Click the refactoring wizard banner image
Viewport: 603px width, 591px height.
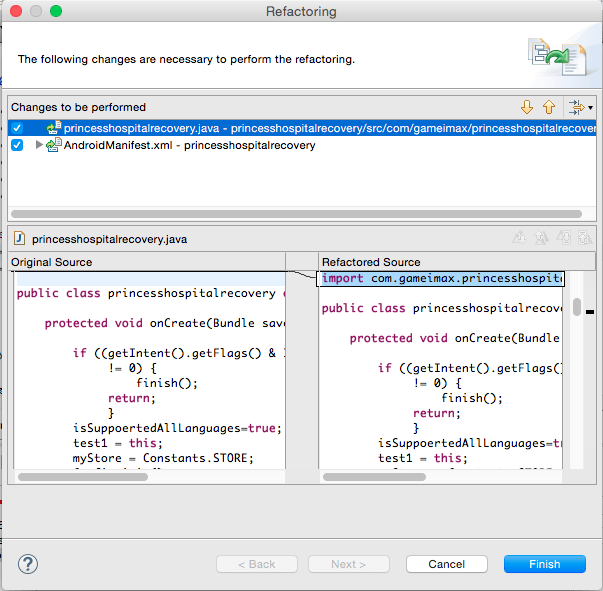pyautogui.click(x=558, y=57)
